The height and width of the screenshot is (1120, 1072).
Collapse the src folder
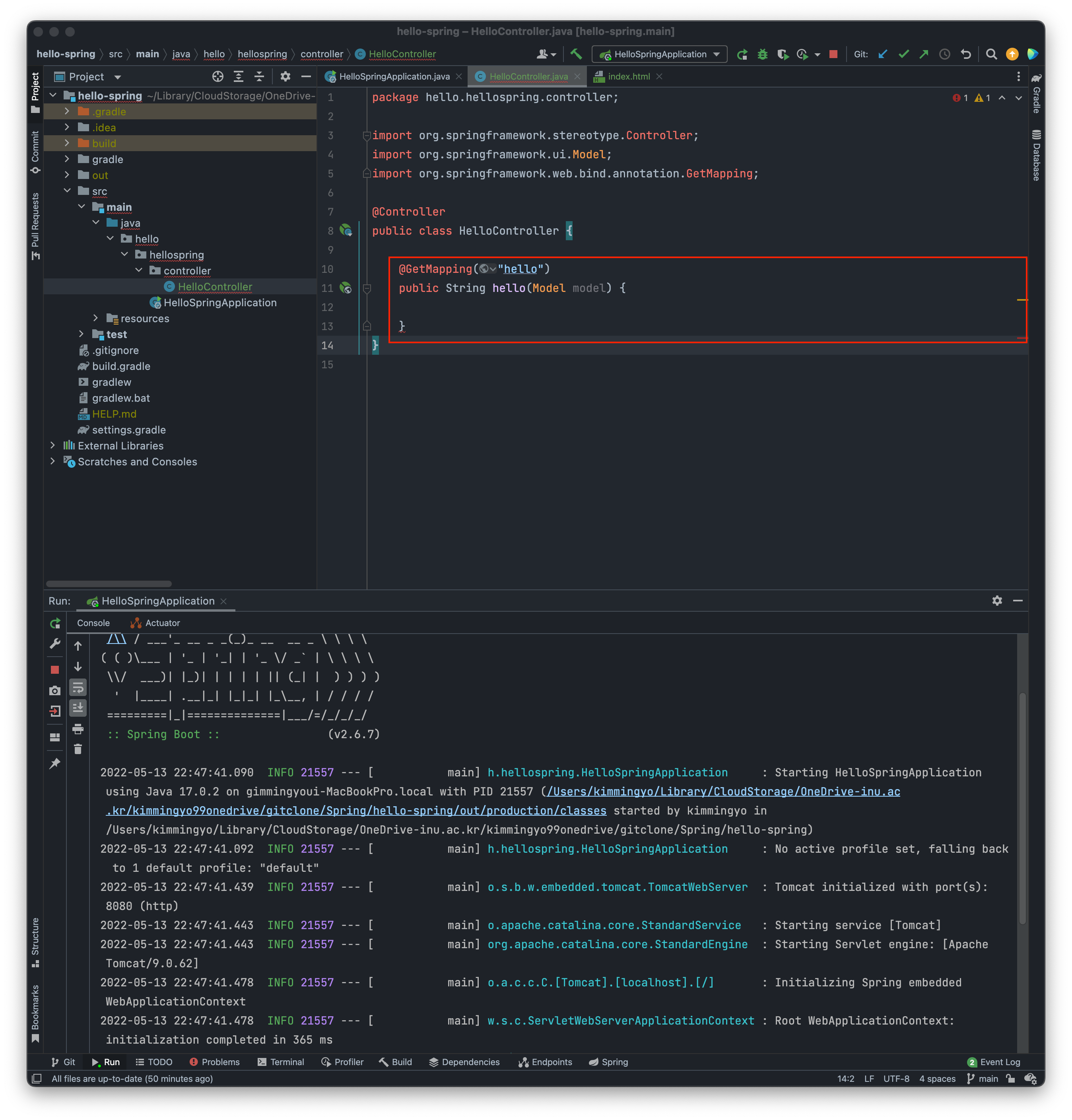67,190
